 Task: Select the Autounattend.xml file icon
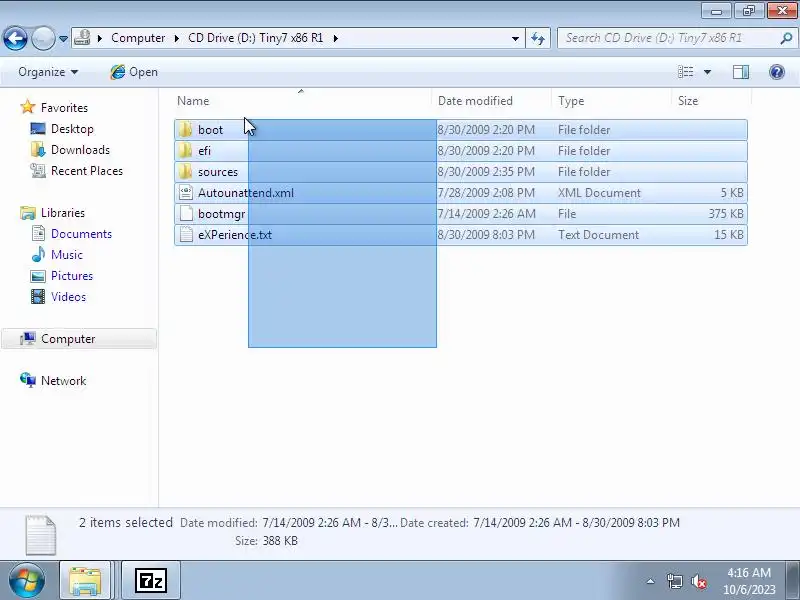tap(186, 192)
